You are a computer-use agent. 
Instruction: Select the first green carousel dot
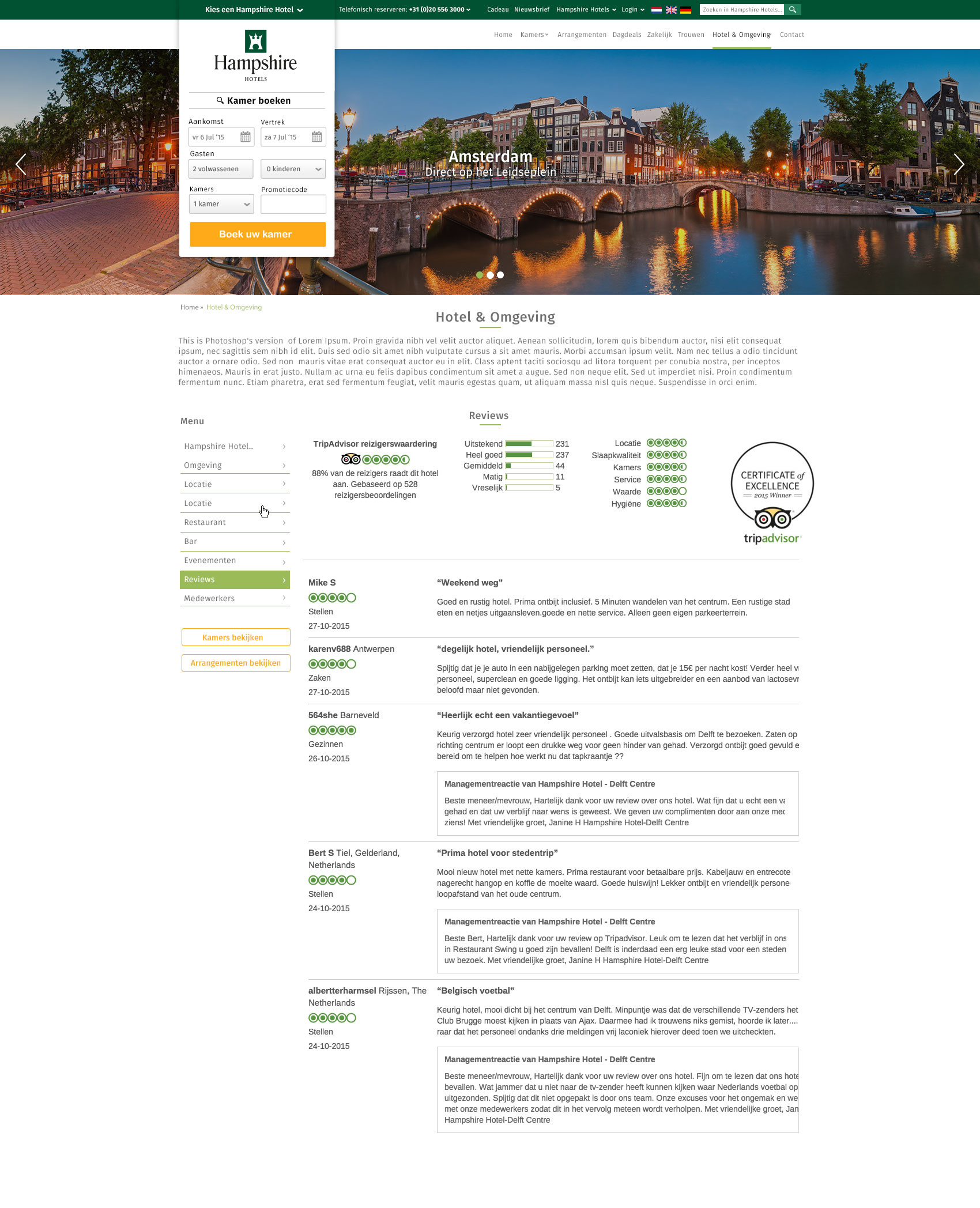[480, 275]
